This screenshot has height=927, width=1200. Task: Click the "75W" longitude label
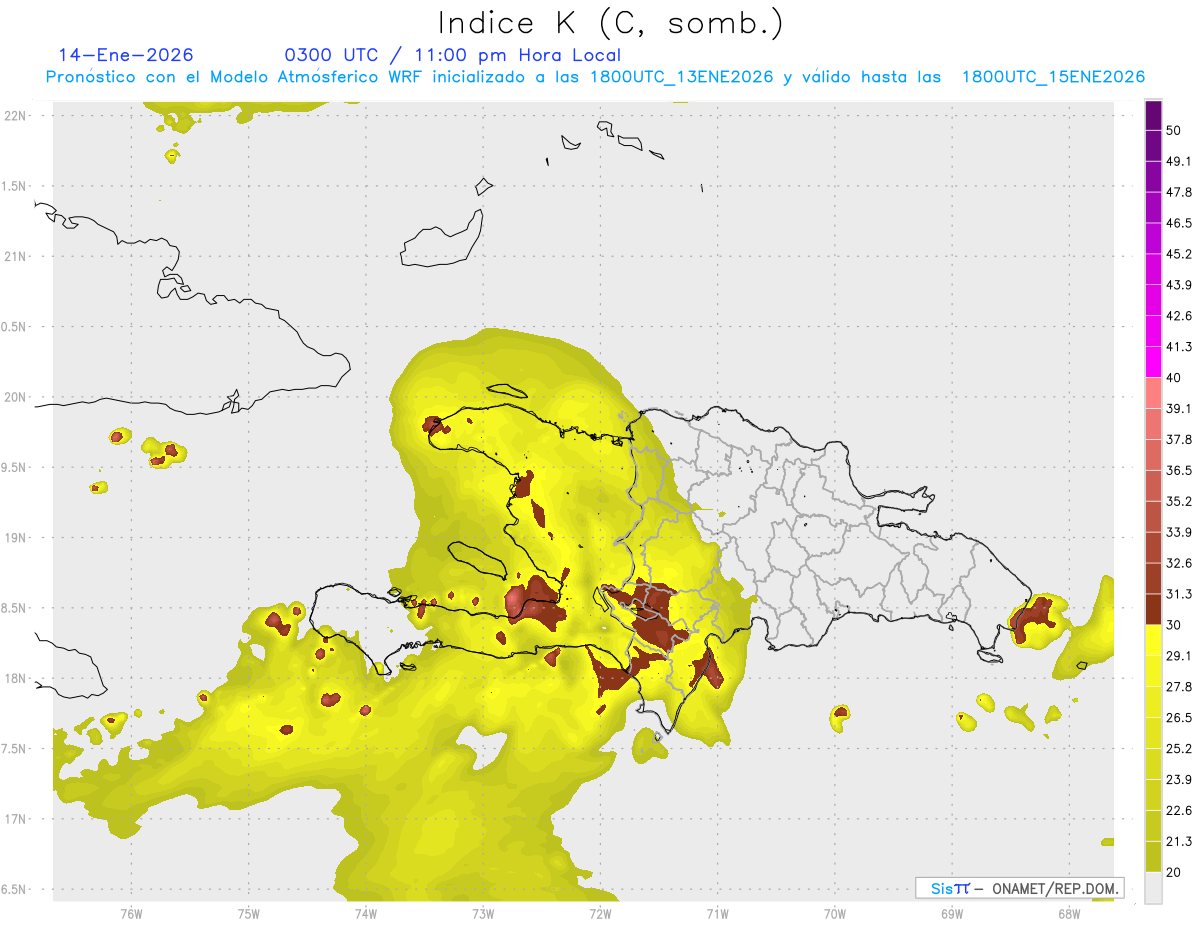click(248, 913)
